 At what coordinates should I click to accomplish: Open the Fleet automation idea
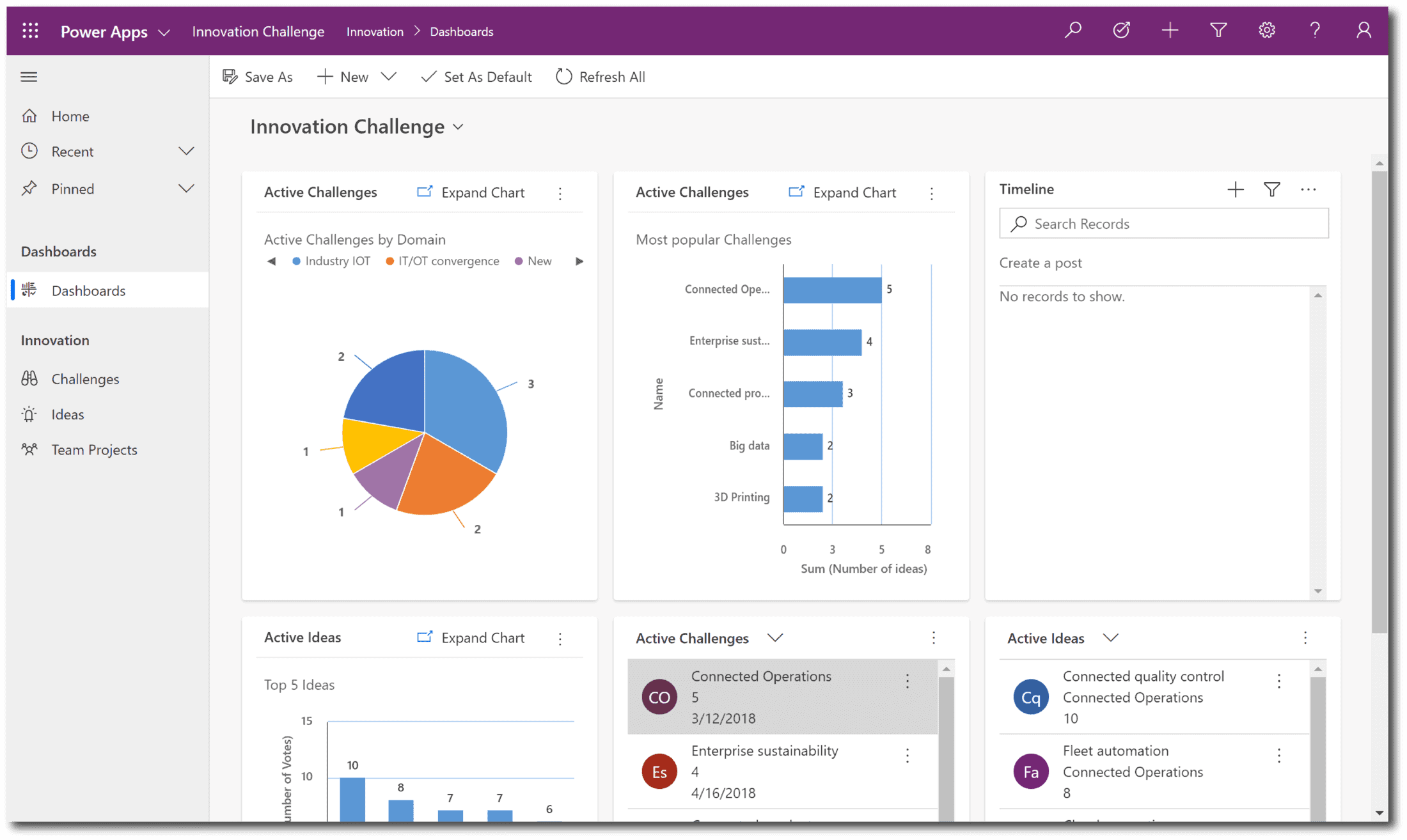1154,772
